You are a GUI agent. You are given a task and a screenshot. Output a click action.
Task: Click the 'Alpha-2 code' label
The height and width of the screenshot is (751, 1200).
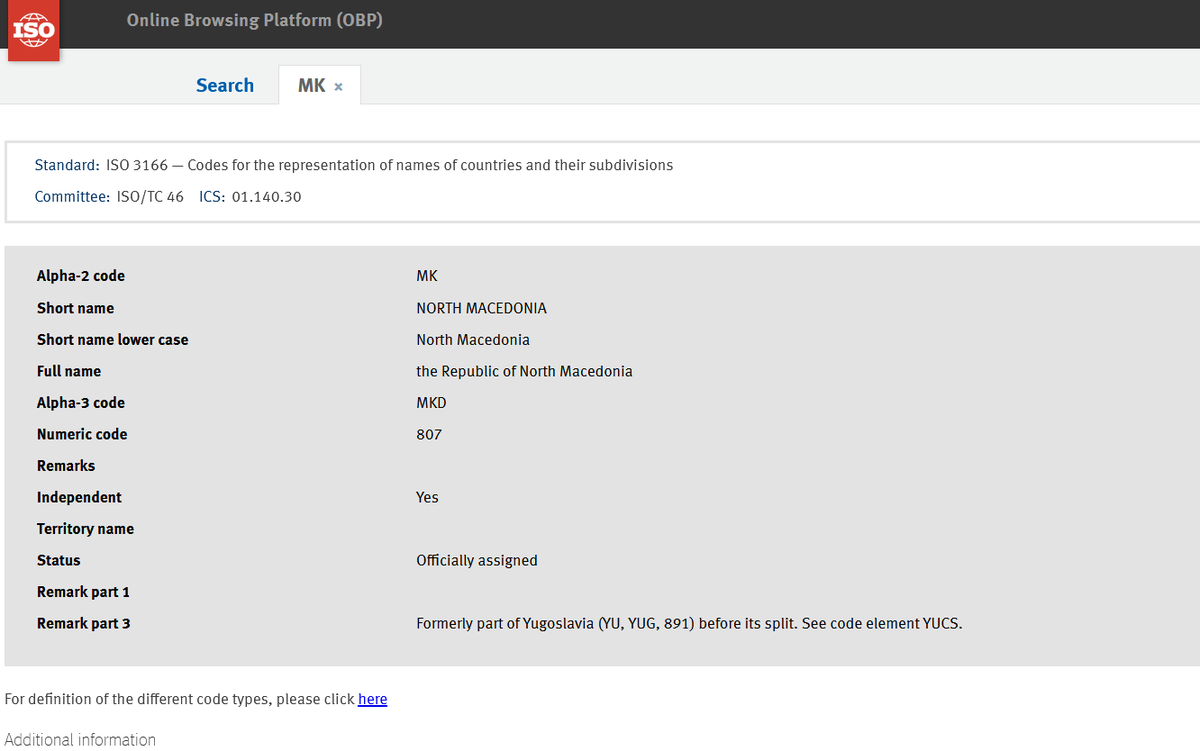(x=81, y=276)
